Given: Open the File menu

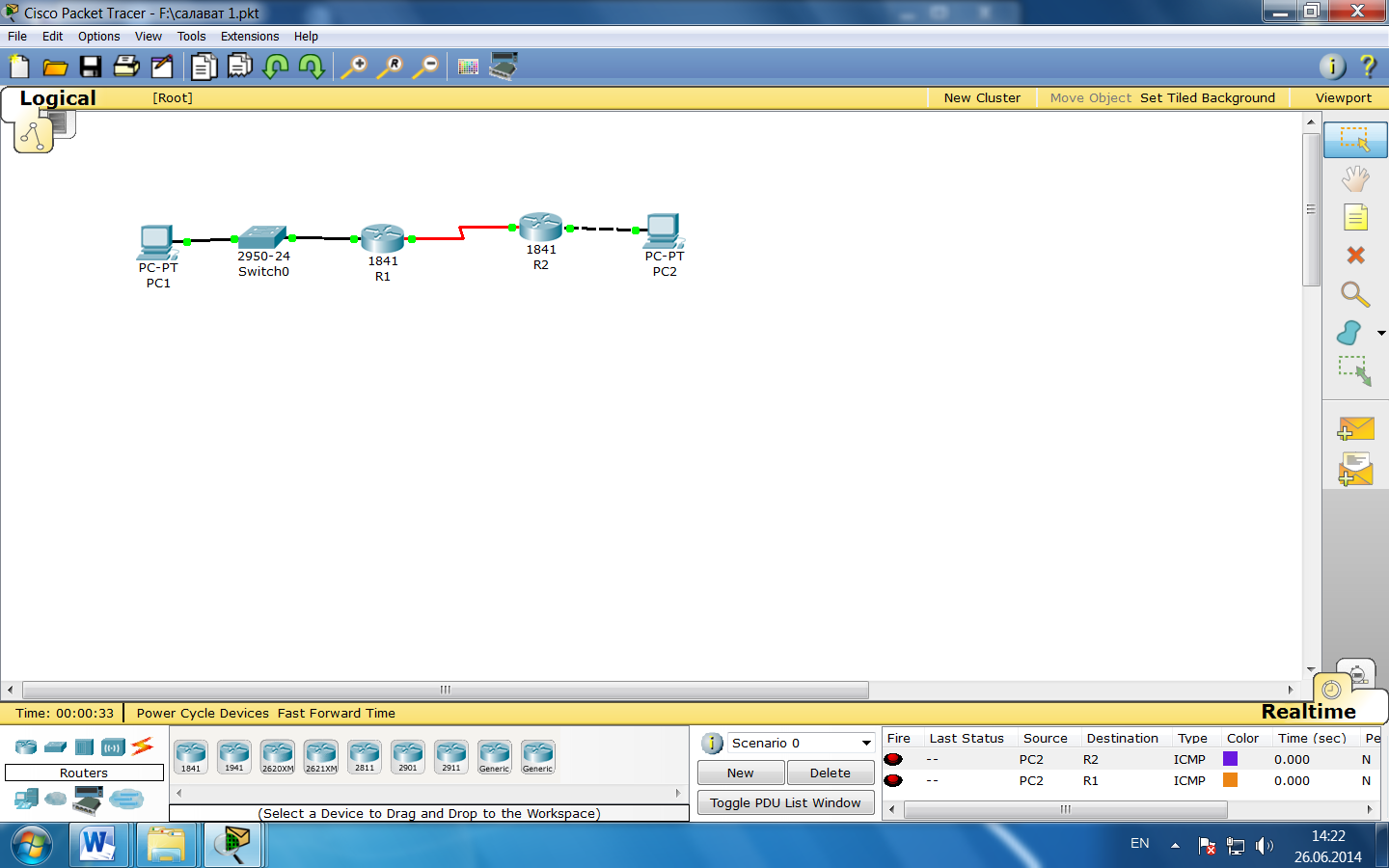Looking at the screenshot, I should [x=17, y=37].
